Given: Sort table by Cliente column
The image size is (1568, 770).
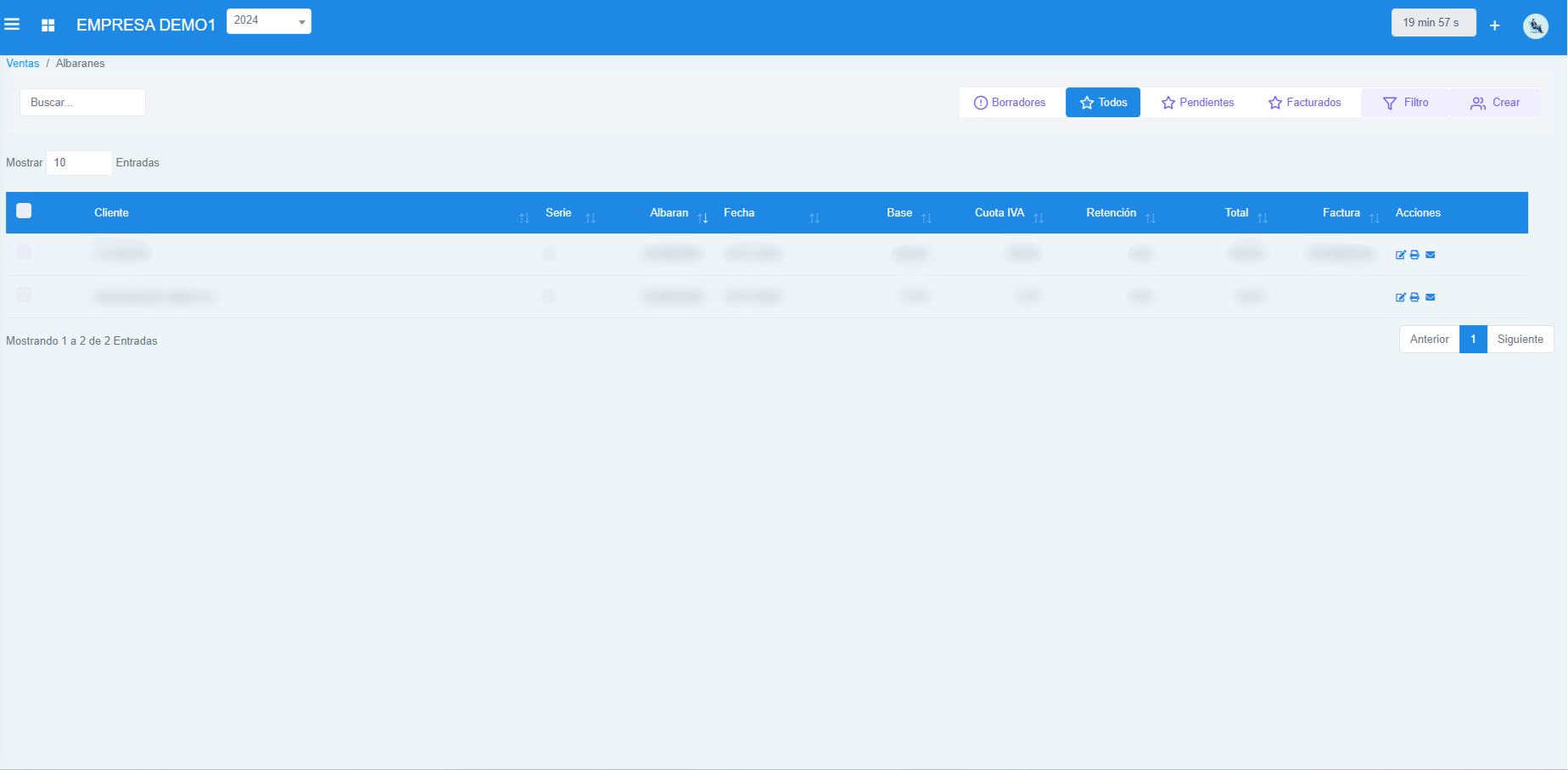Looking at the screenshot, I should click(x=111, y=213).
